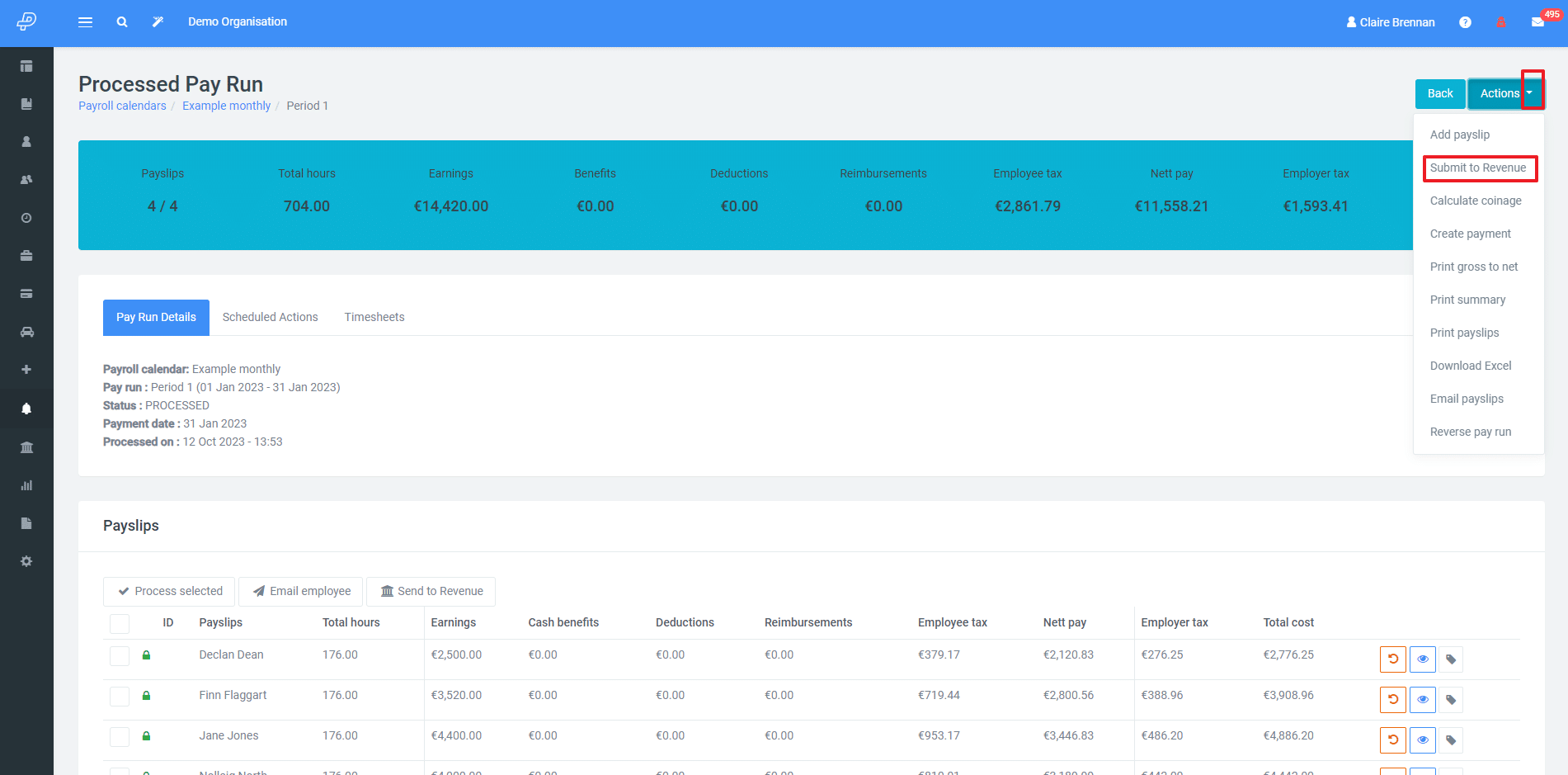Select the Employees sidebar icon
Image resolution: width=1568 pixels, height=775 pixels.
click(27, 178)
